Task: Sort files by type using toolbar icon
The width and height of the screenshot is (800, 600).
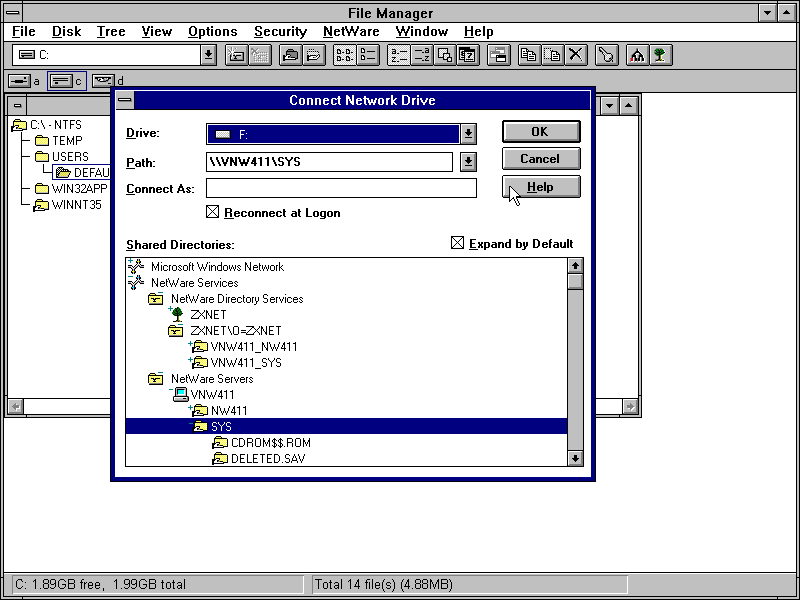Action: coord(421,55)
